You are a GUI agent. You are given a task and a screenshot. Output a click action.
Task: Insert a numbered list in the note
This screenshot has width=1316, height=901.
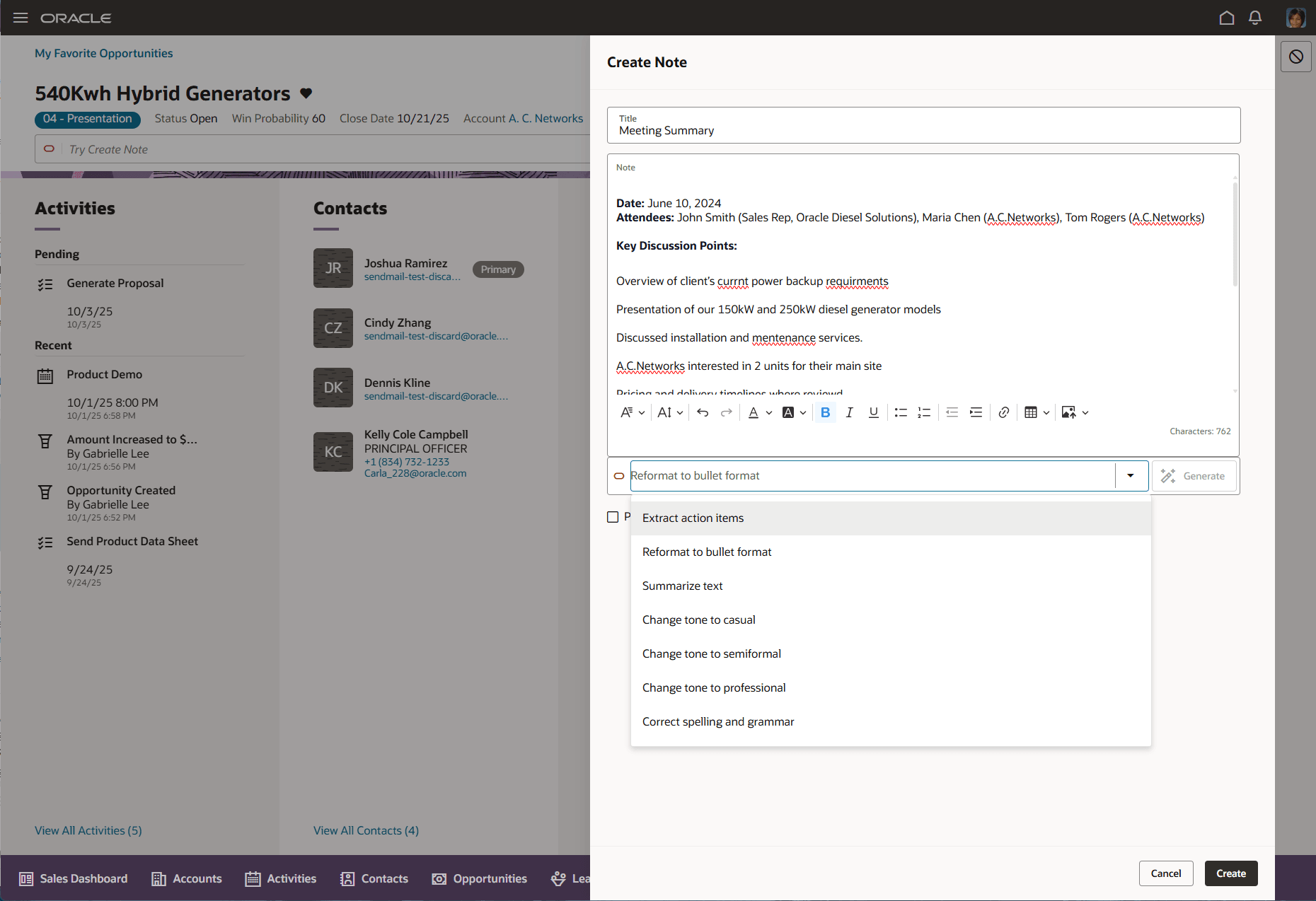point(924,412)
